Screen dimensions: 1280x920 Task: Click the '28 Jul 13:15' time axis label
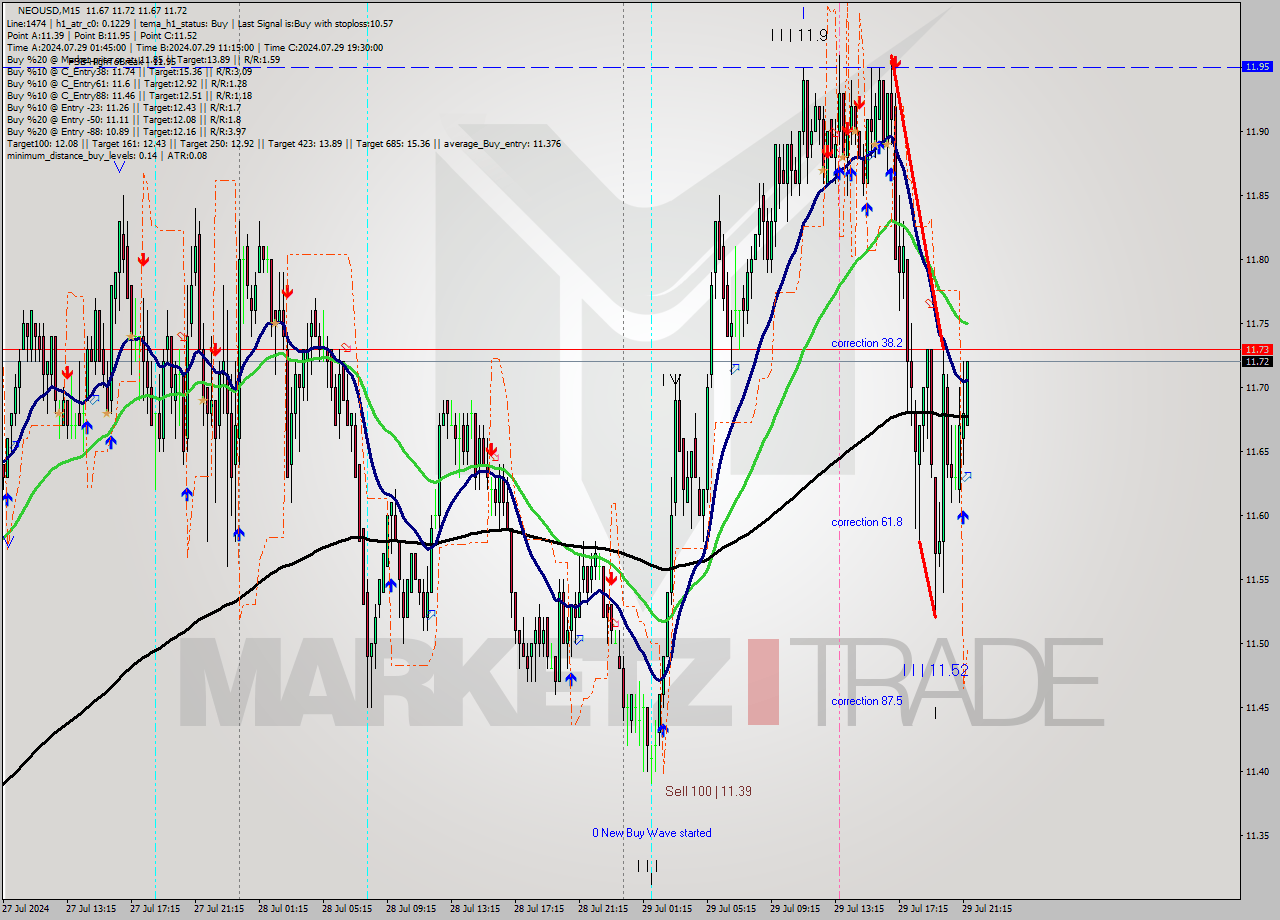click(475, 909)
